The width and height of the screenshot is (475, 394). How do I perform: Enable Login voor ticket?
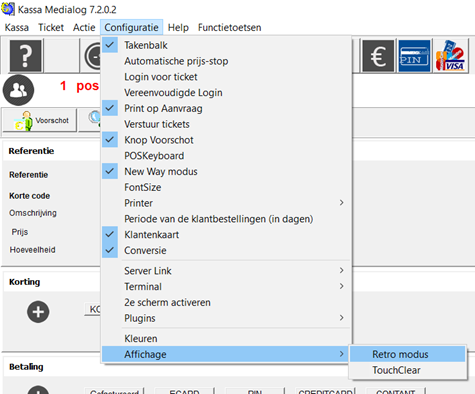click(x=226, y=77)
